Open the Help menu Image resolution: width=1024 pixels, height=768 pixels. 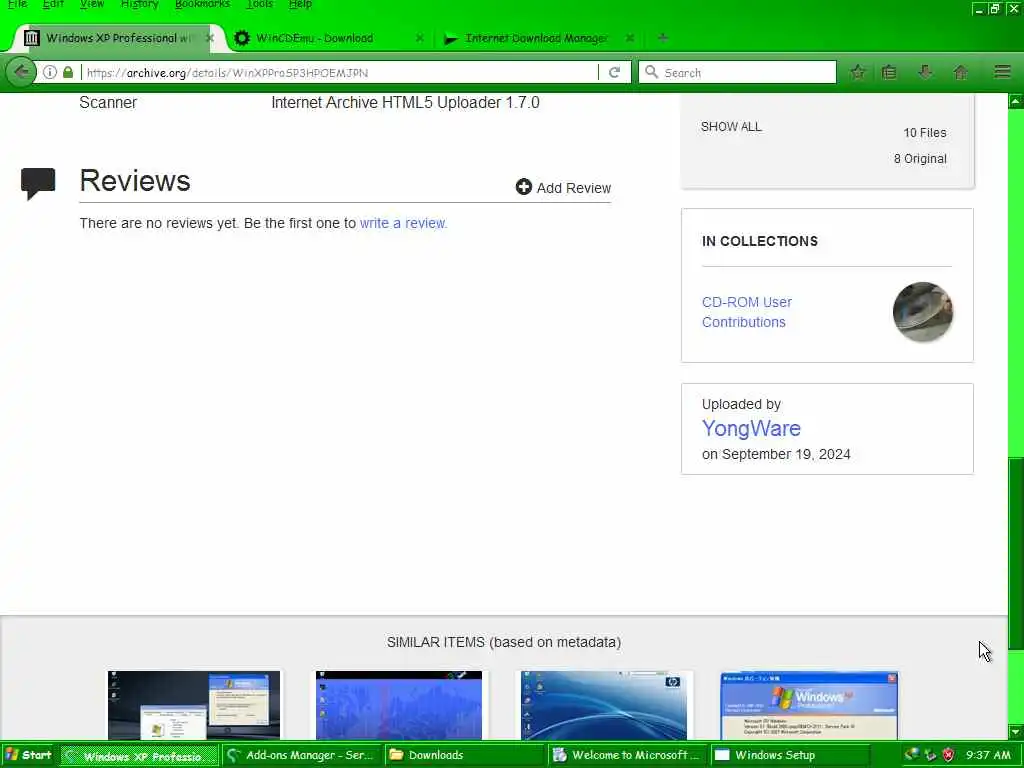coord(300,5)
